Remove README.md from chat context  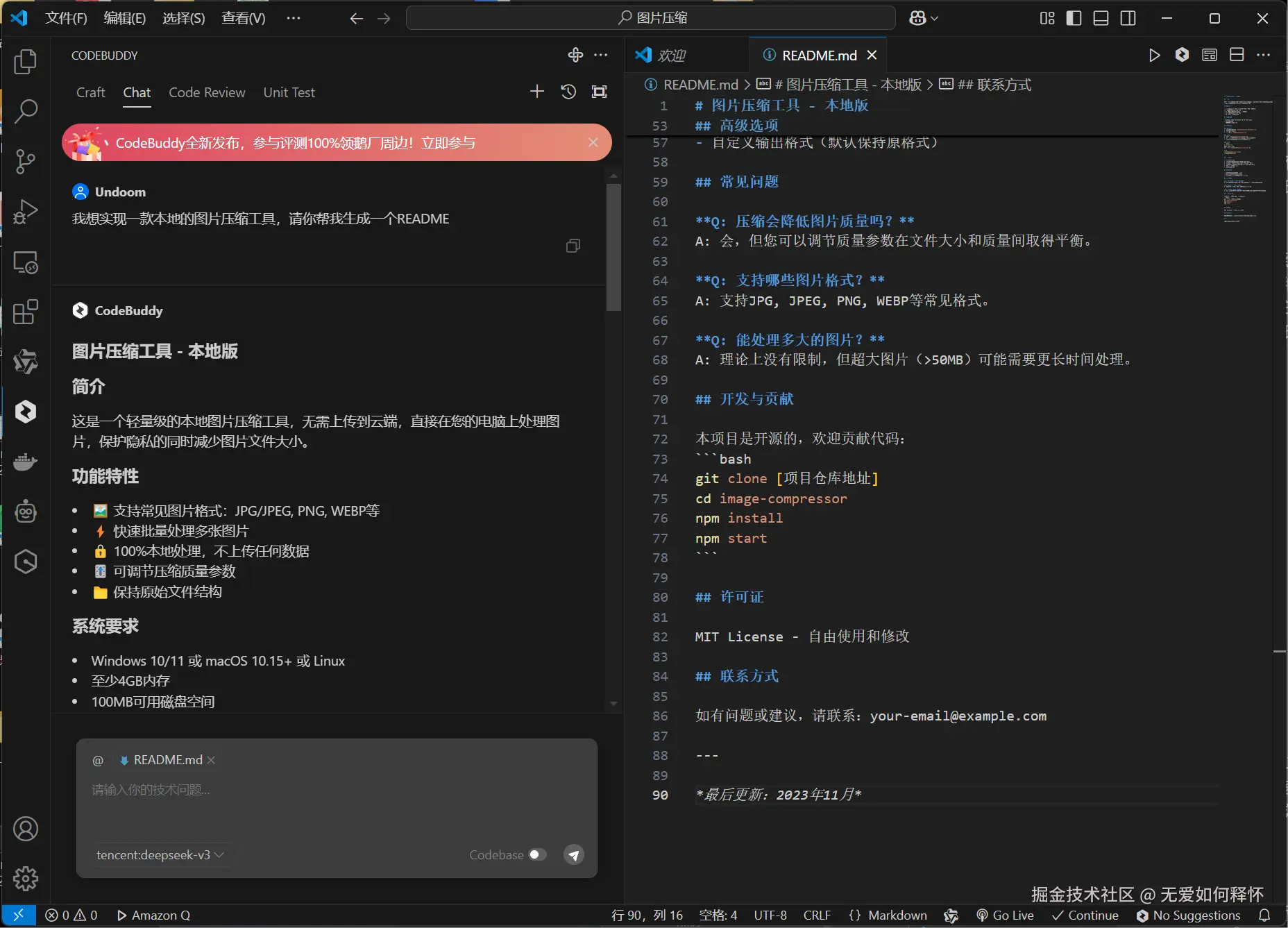[211, 761]
